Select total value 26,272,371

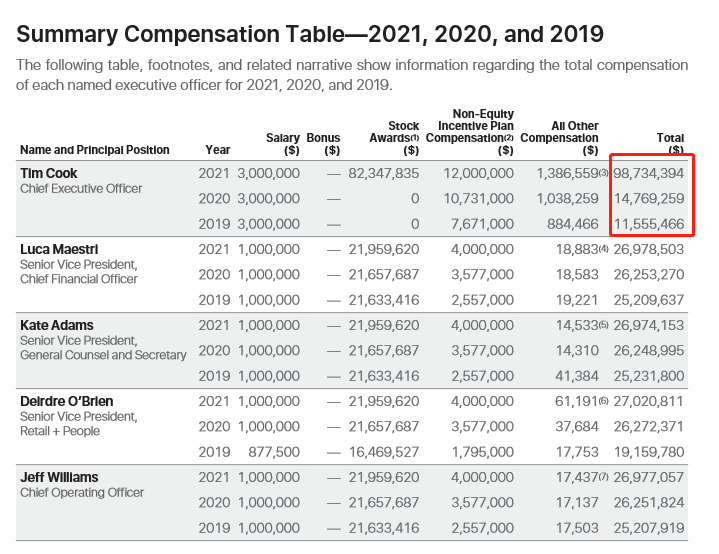[649, 427]
